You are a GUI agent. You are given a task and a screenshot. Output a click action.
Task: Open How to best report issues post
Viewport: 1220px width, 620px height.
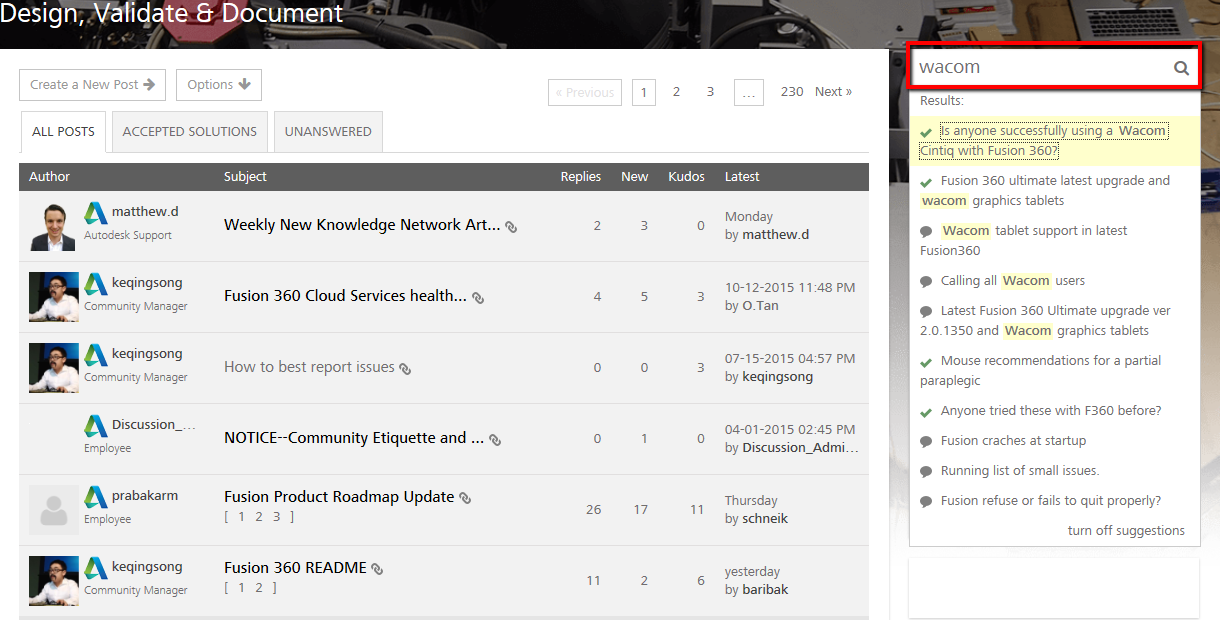pyautogui.click(x=309, y=367)
